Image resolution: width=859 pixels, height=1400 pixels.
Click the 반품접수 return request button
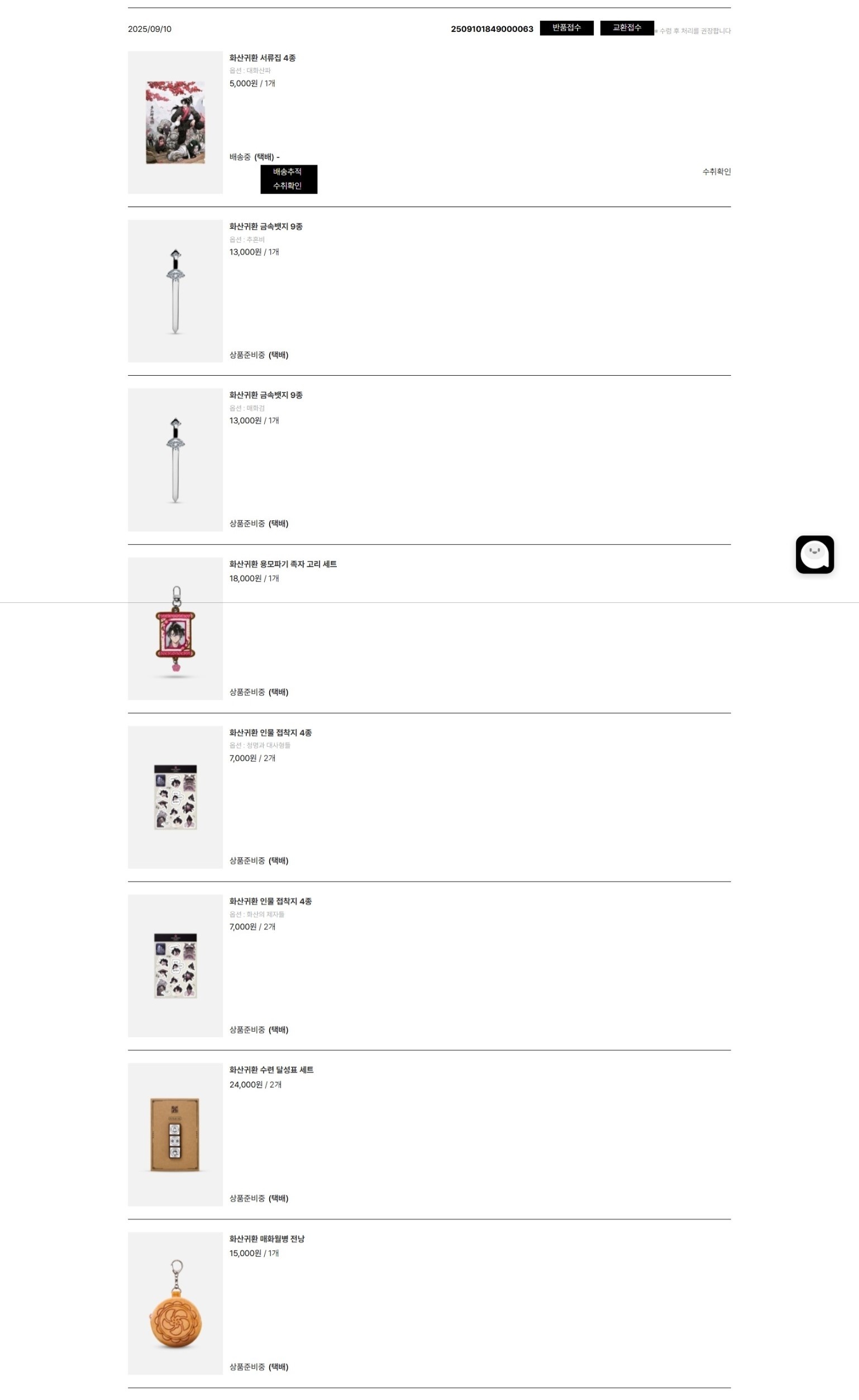pos(566,28)
